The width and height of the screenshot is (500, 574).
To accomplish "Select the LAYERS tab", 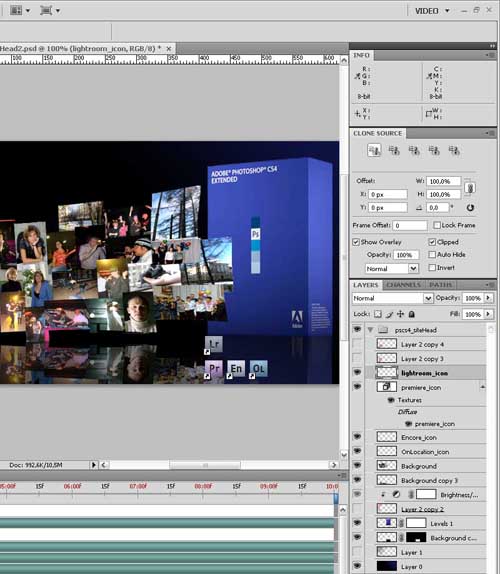I will (x=365, y=285).
